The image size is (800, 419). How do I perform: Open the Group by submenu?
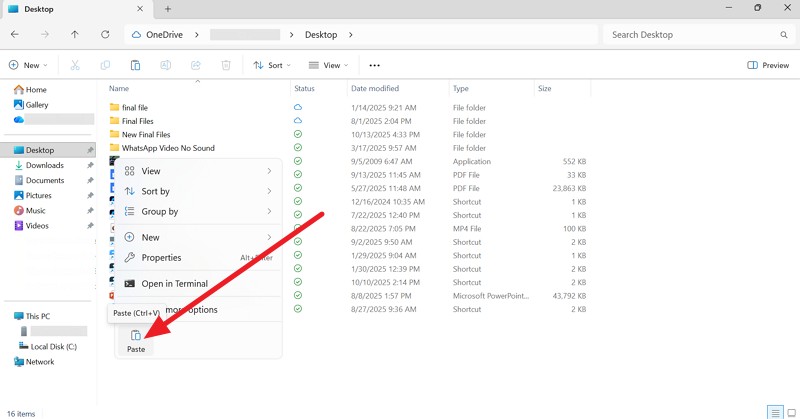(160, 211)
